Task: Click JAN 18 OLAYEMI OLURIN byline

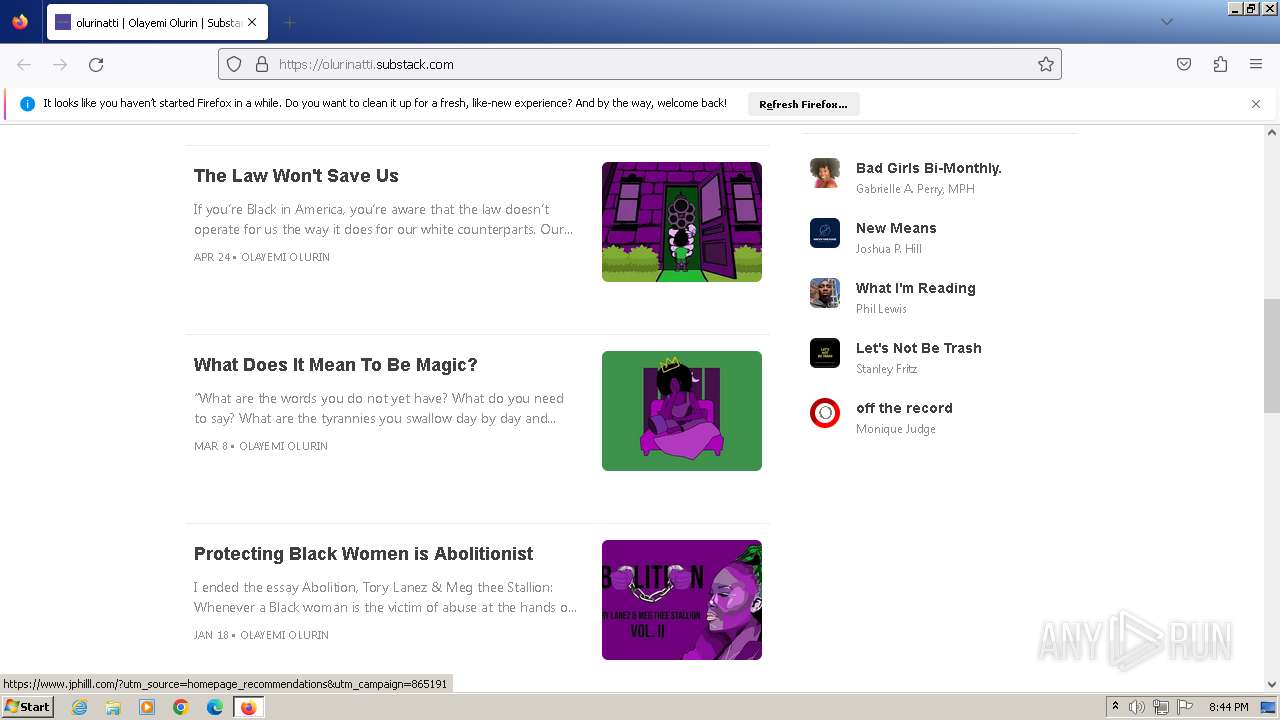Action: tap(261, 635)
